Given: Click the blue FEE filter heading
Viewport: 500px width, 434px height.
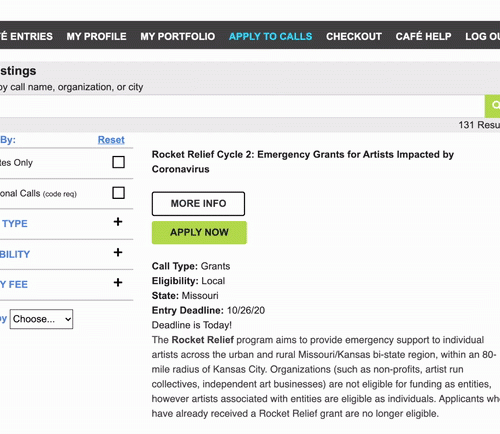Looking at the screenshot, I should (x=14, y=285).
